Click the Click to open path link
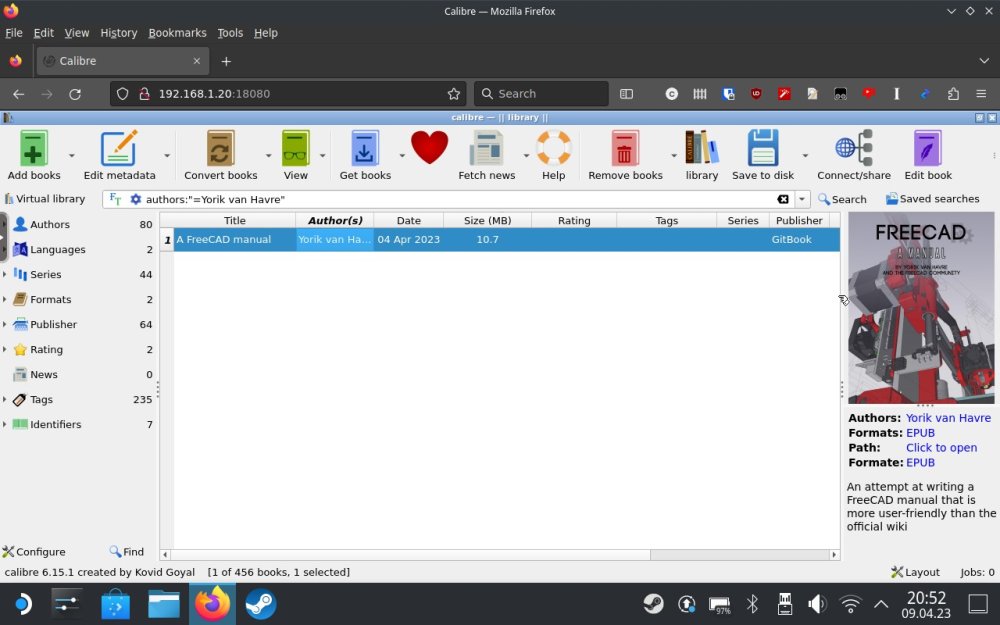 [941, 448]
